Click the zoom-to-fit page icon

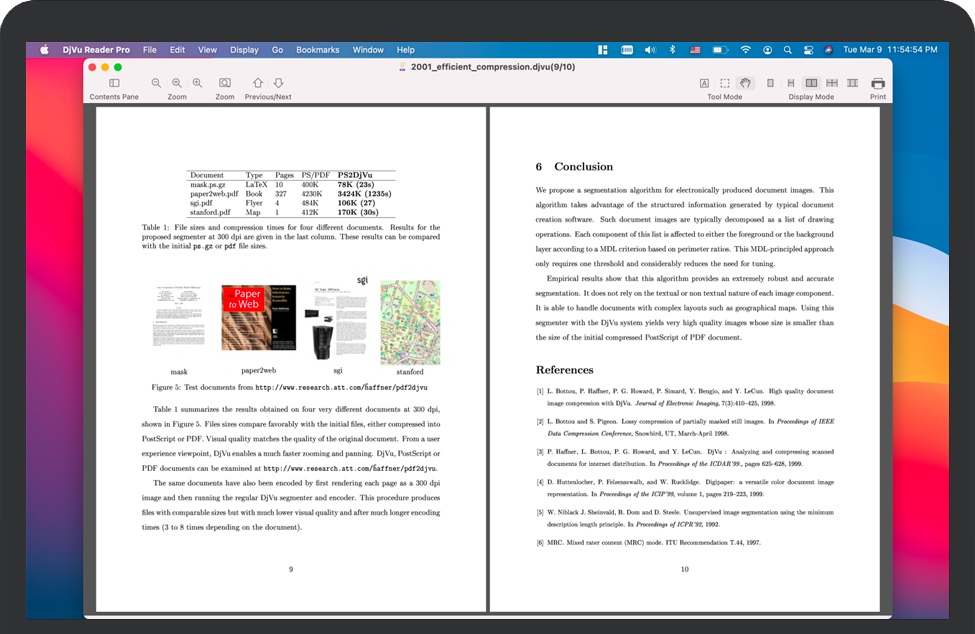(x=225, y=83)
